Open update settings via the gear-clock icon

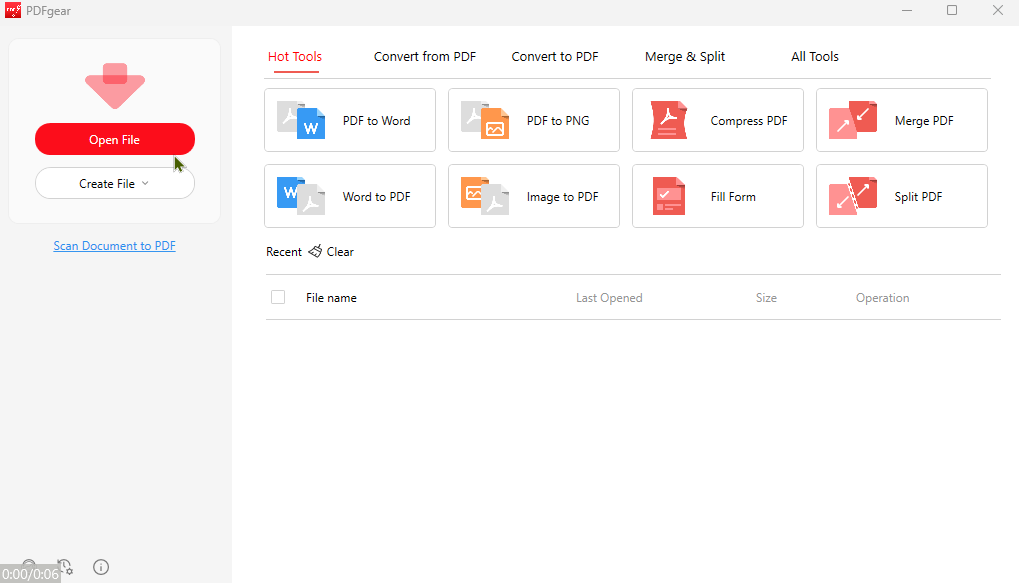click(x=65, y=567)
